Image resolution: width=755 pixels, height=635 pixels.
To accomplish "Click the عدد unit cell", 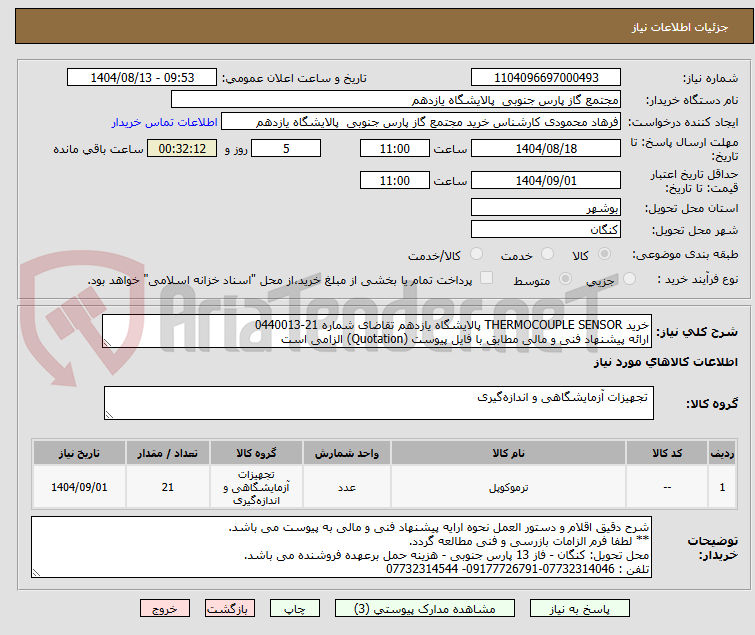I will coord(347,487).
